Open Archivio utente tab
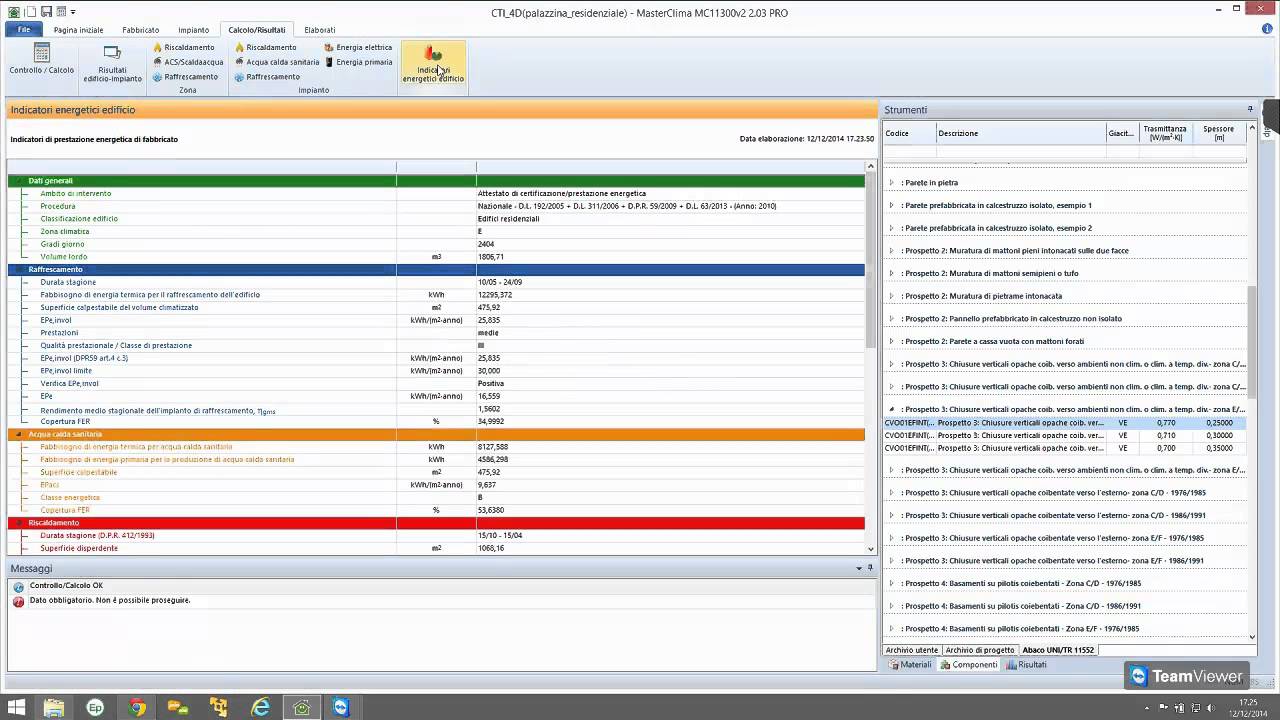 click(912, 650)
